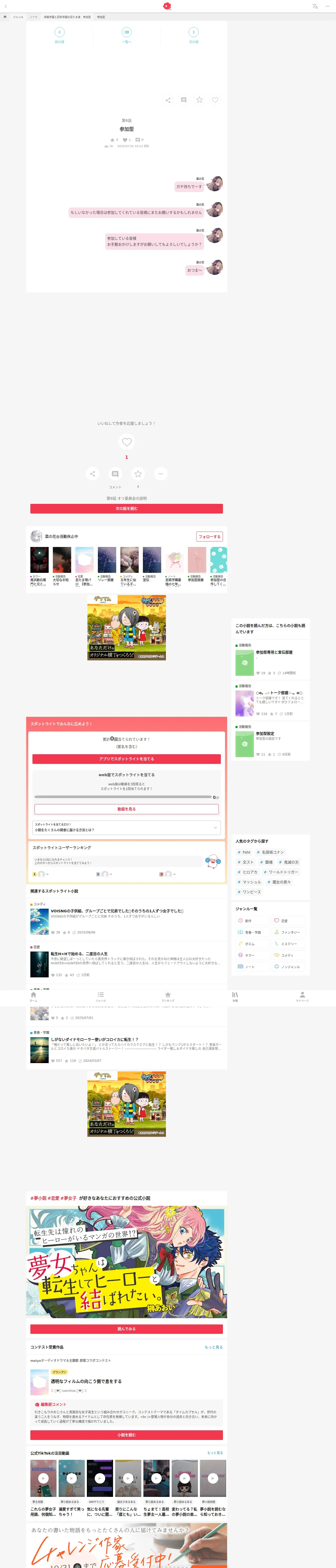Open the bottom three-dots more icon
The height and width of the screenshot is (1568, 336).
161,474
